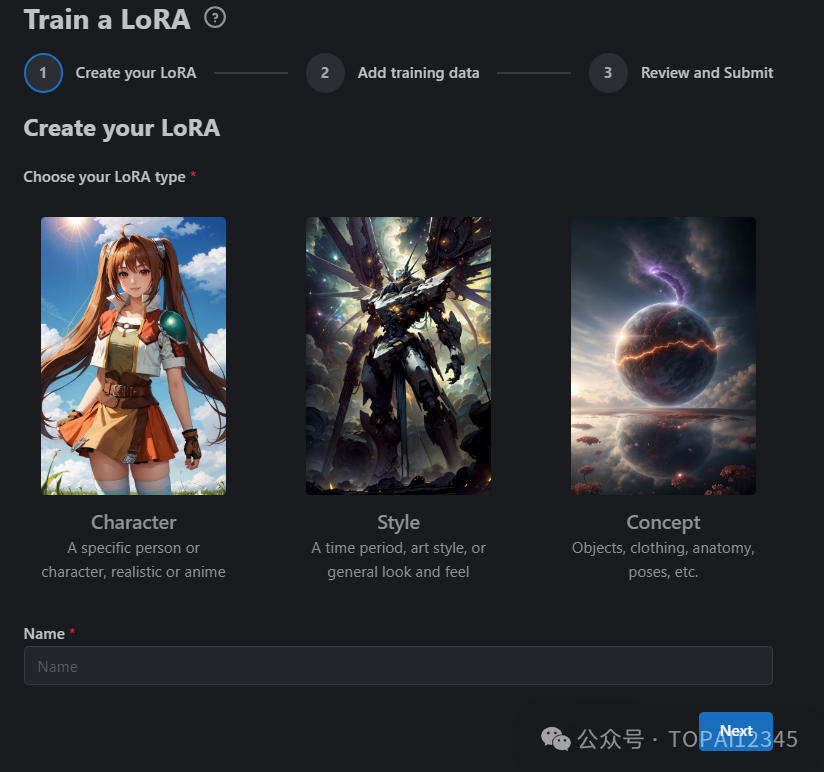The image size is (824, 772).
Task: Go to Review and Submit step label
Action: pos(707,73)
